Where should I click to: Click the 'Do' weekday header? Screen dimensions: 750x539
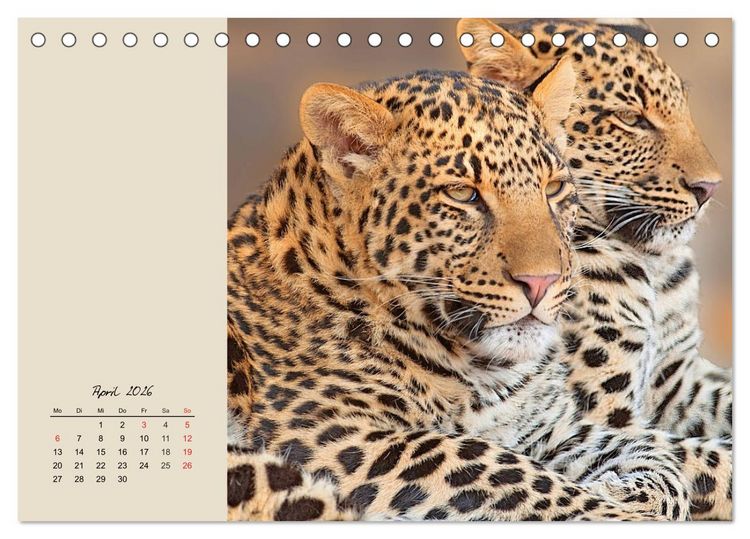pyautogui.click(x=122, y=411)
